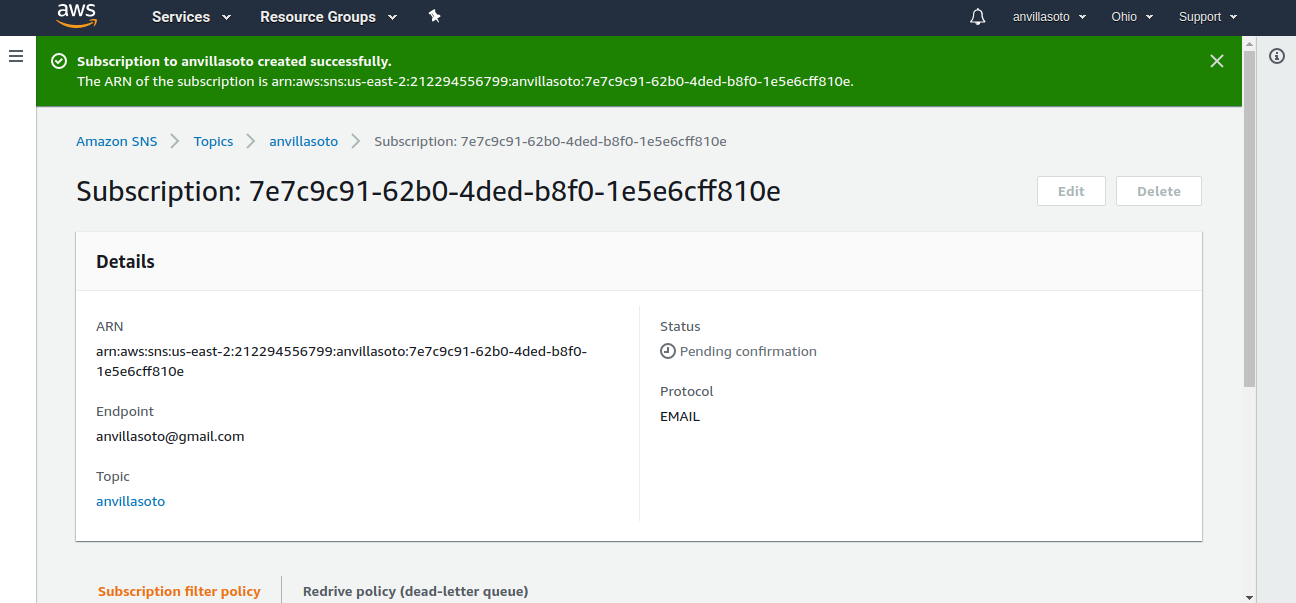Open the pin shortcuts icon
This screenshot has width=1296, height=603.
click(434, 16)
